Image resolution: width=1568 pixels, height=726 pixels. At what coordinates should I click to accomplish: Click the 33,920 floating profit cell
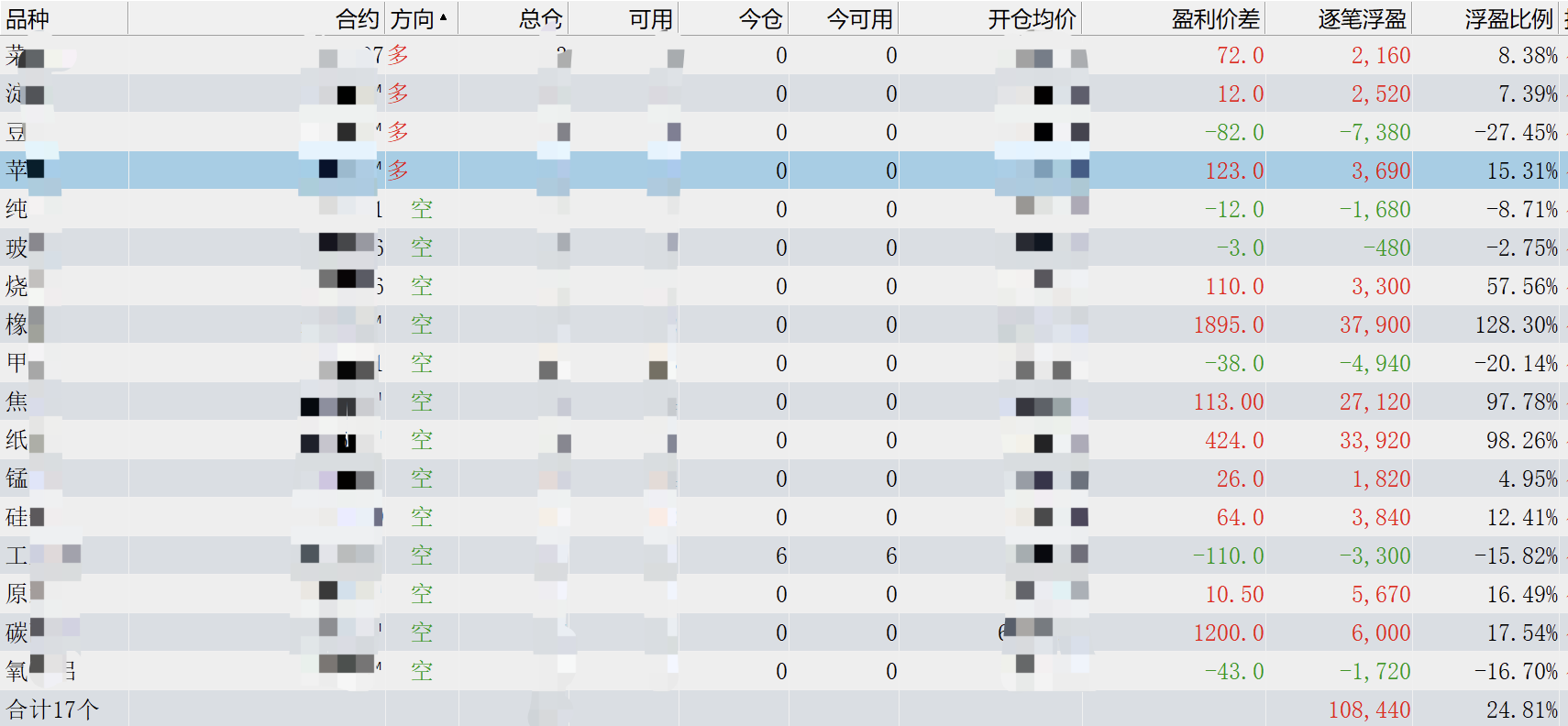click(x=1375, y=440)
